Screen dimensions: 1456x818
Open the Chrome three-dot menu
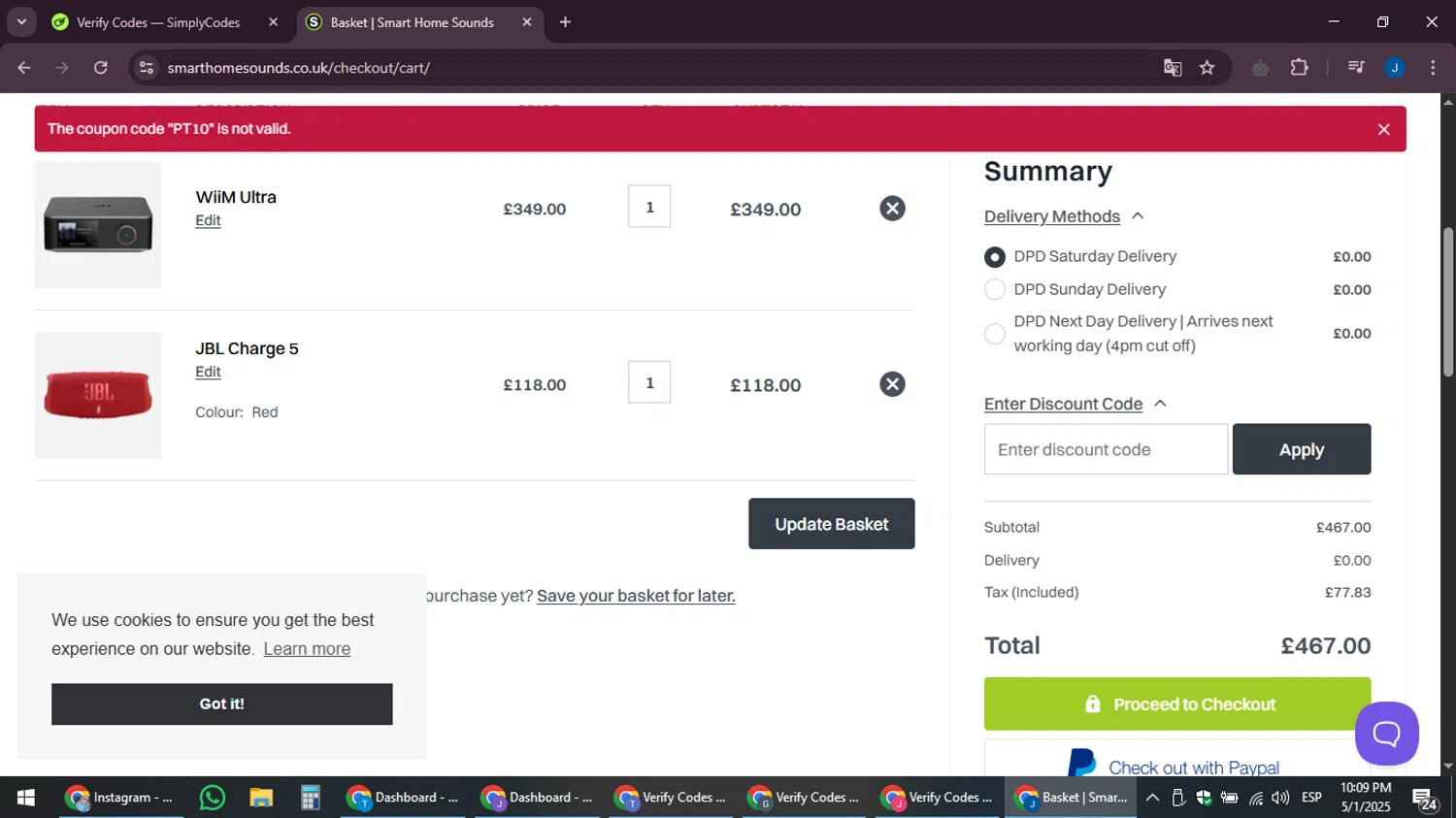coord(1433,68)
